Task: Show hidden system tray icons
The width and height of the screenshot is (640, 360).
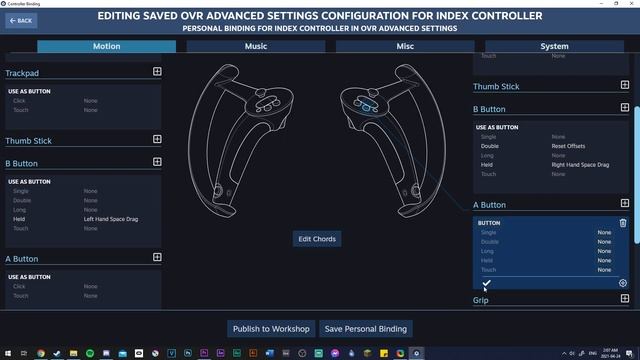Action: [x=564, y=353]
